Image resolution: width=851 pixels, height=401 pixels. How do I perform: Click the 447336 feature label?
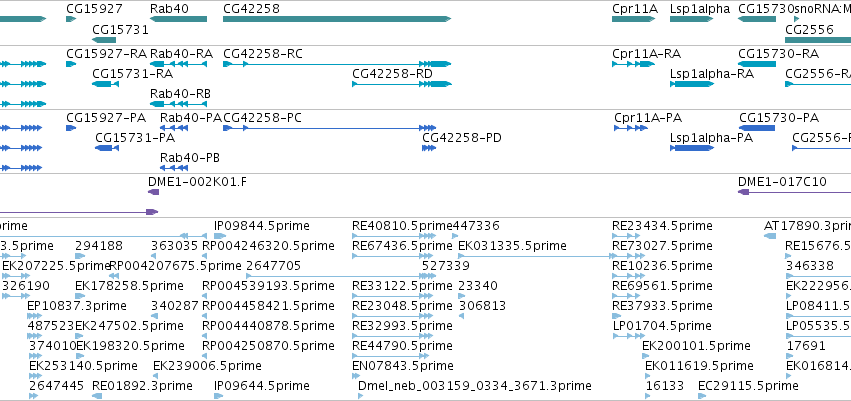click(476, 226)
